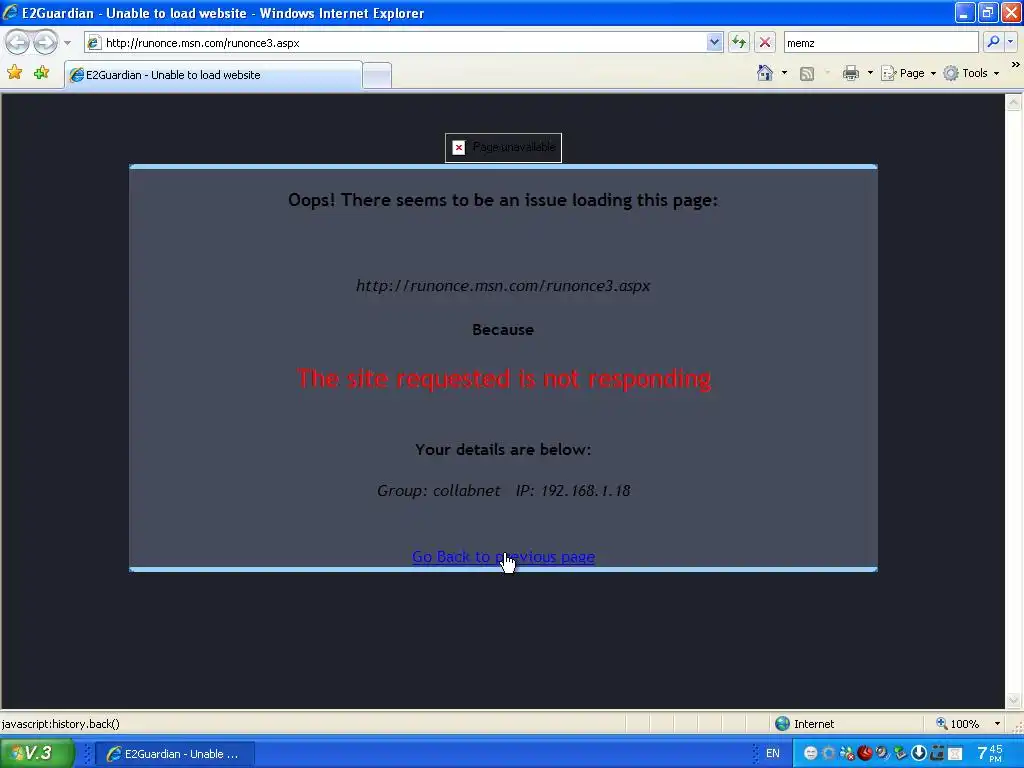Open the V.3 Start button

[37, 753]
